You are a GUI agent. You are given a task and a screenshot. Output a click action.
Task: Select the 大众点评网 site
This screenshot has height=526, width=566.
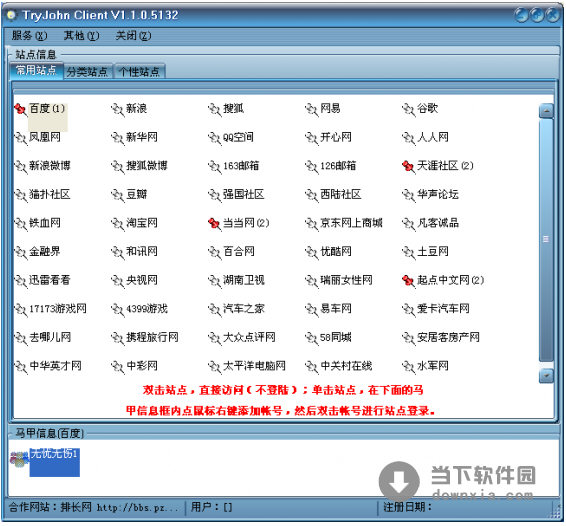coord(249,338)
